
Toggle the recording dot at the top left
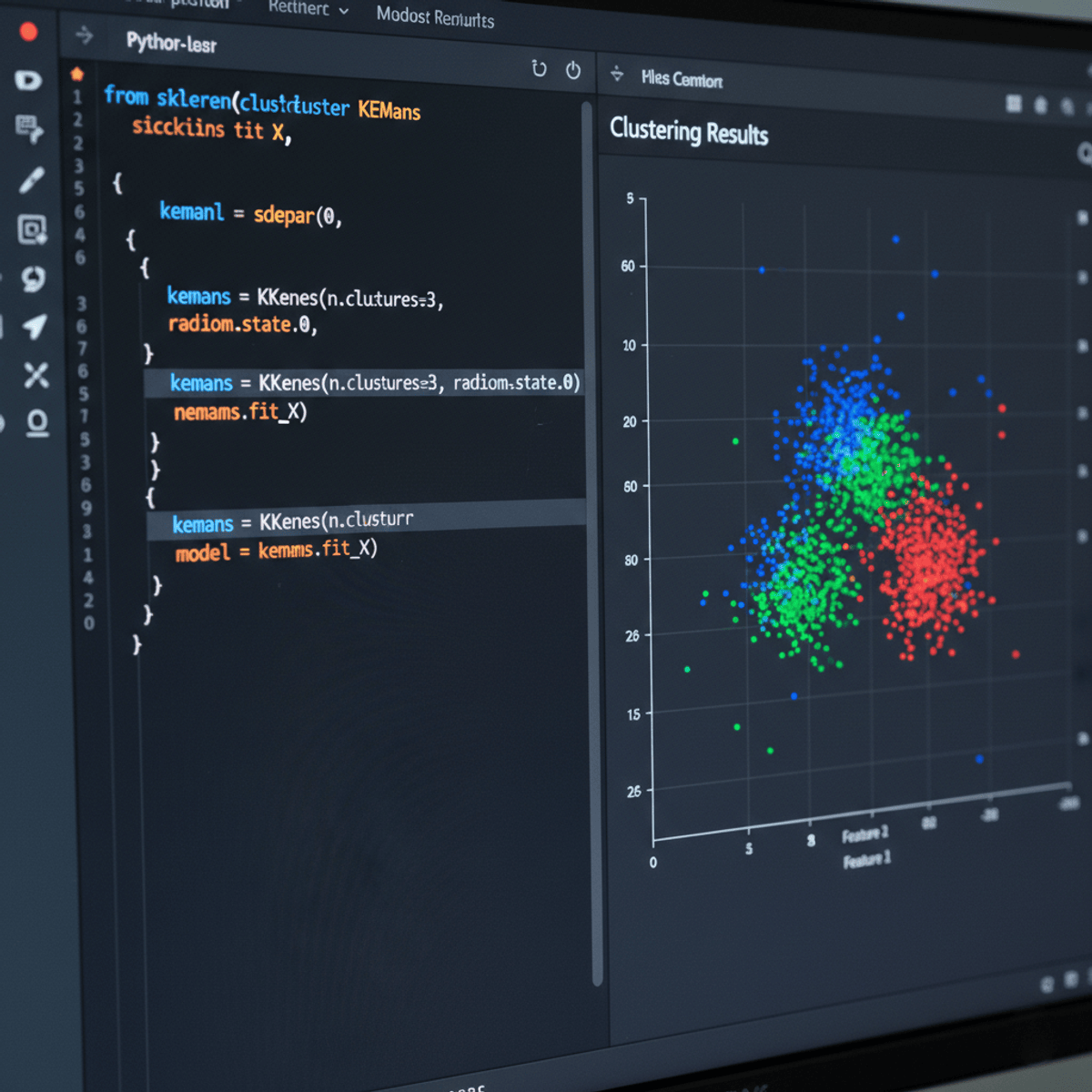click(26, 30)
